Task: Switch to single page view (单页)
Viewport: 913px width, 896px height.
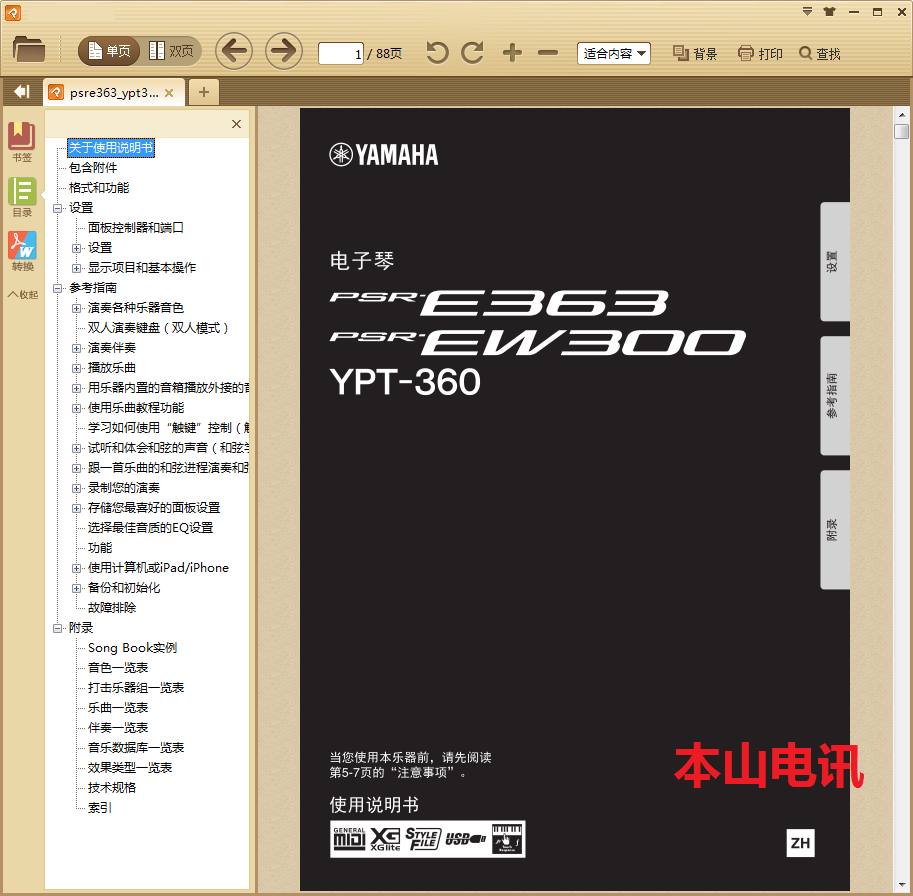Action: click(109, 51)
